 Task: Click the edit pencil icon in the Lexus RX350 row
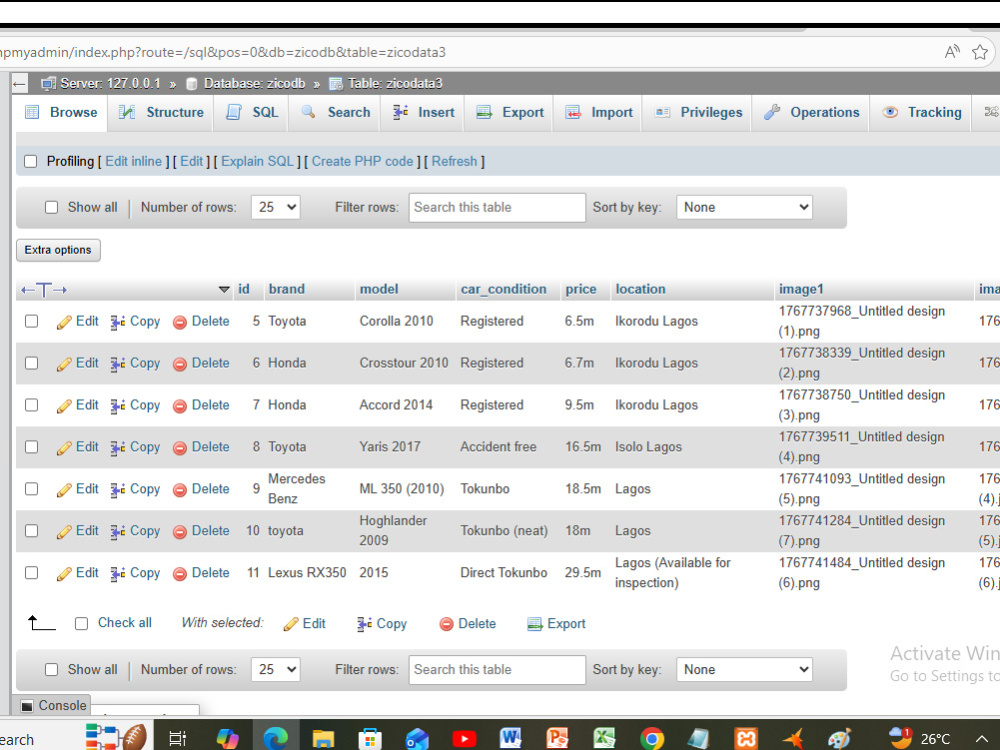(x=64, y=573)
